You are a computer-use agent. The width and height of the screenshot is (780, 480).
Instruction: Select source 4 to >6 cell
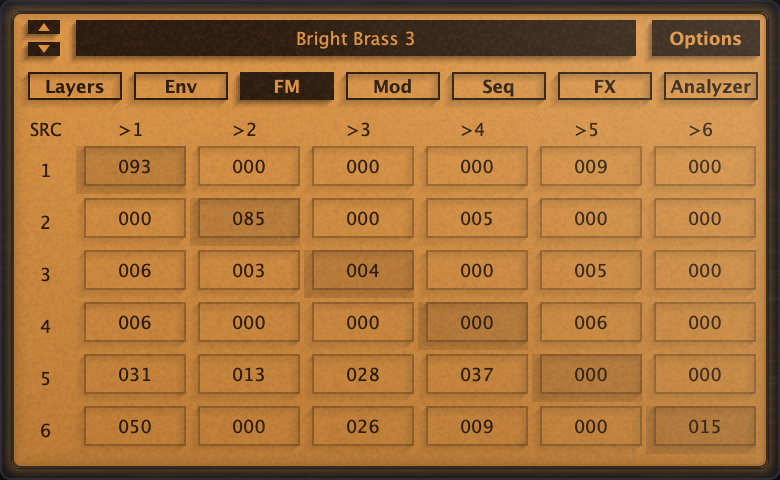(704, 322)
